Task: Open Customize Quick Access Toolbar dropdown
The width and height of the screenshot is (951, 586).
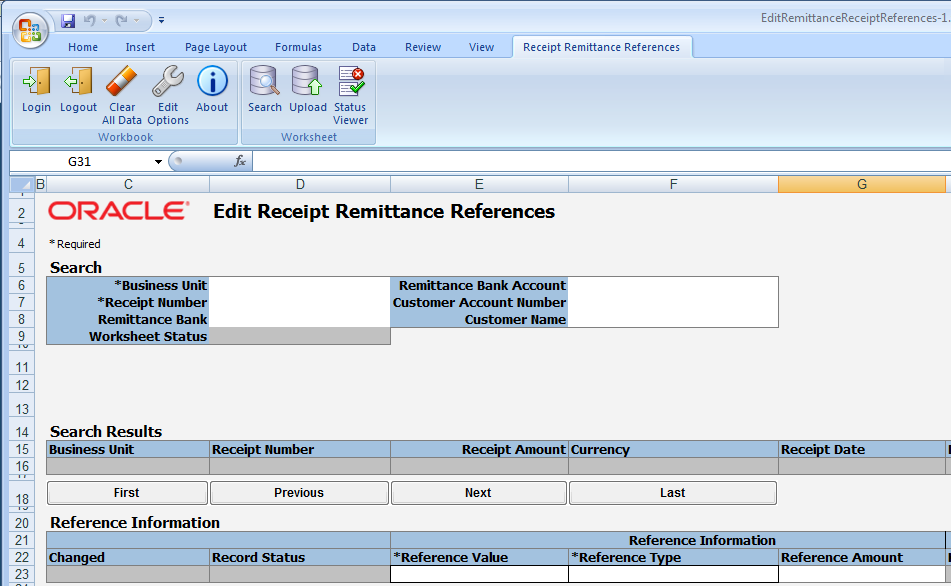Action: point(162,20)
